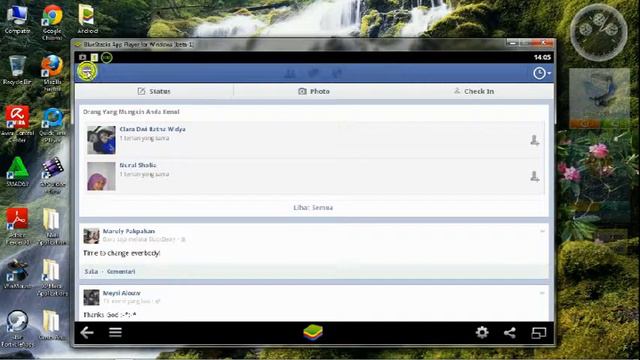Click the BlueStacks share icon
Viewport: 640px width, 360px height.
[510, 333]
